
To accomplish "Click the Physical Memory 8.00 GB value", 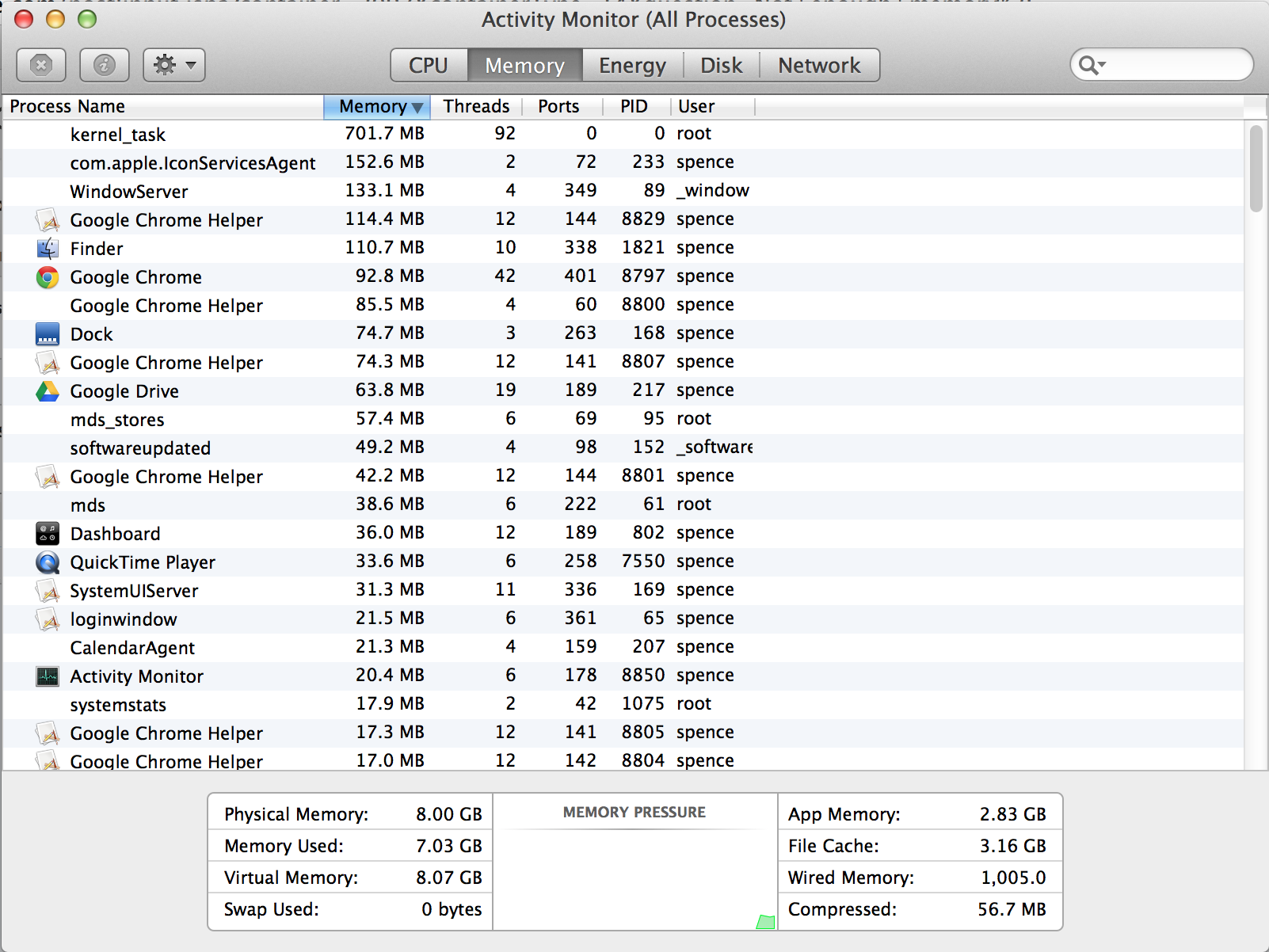I will [x=449, y=814].
